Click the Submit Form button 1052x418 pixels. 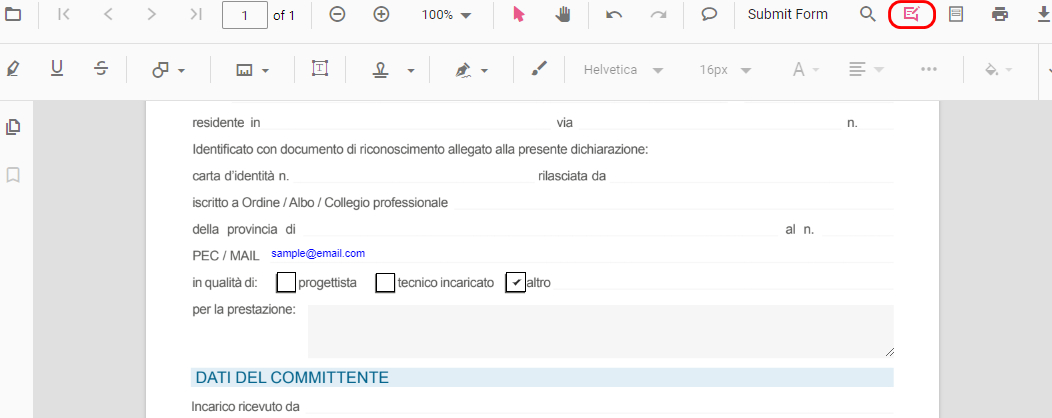click(x=788, y=14)
